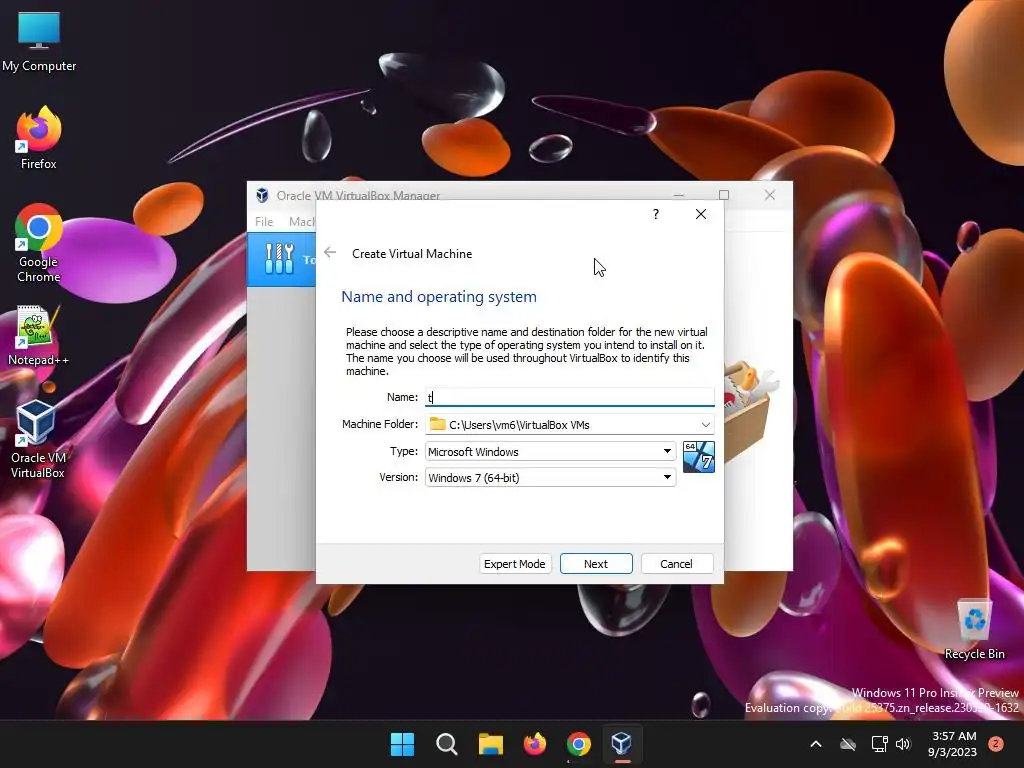
Task: Open Google Chrome desktop shortcut
Action: tap(39, 243)
